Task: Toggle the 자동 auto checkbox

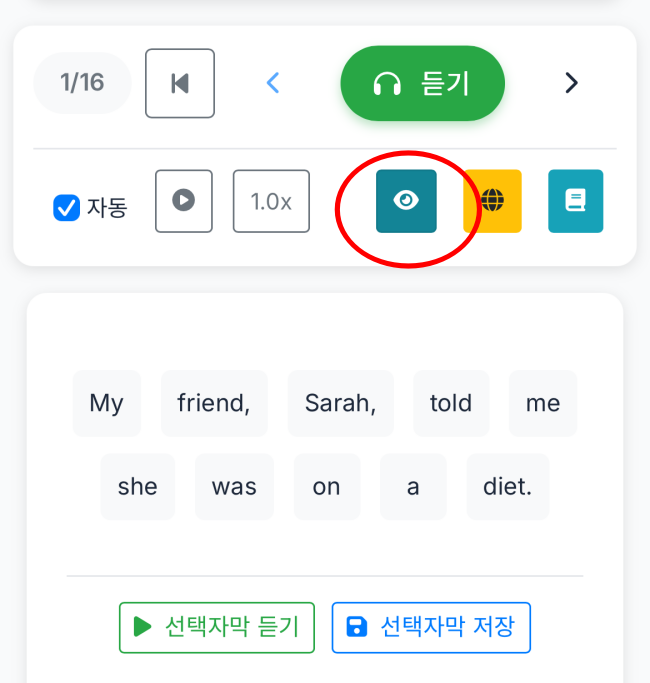Action: coord(67,208)
